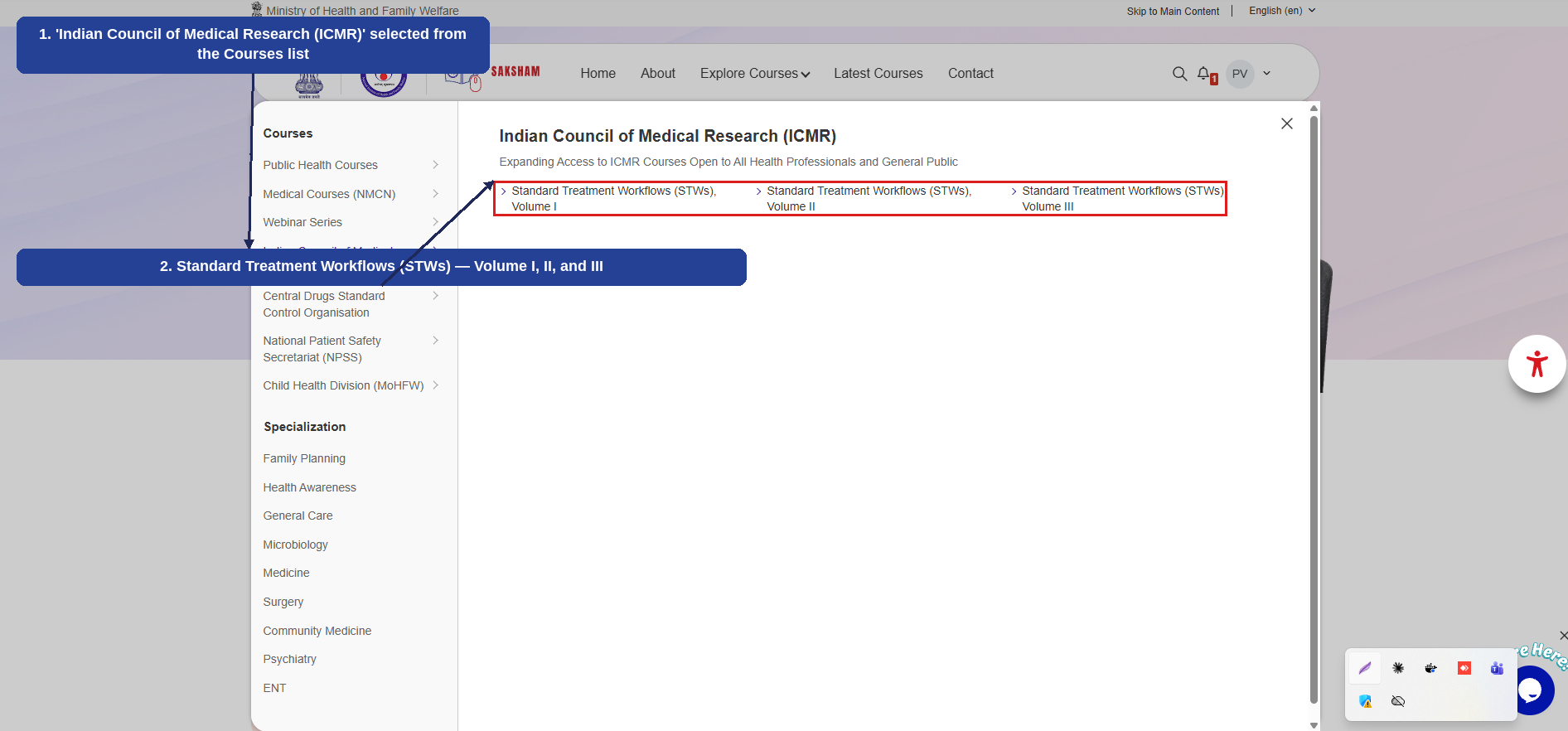Go to Home in navigation bar
The width and height of the screenshot is (1568, 731).
[x=598, y=74]
